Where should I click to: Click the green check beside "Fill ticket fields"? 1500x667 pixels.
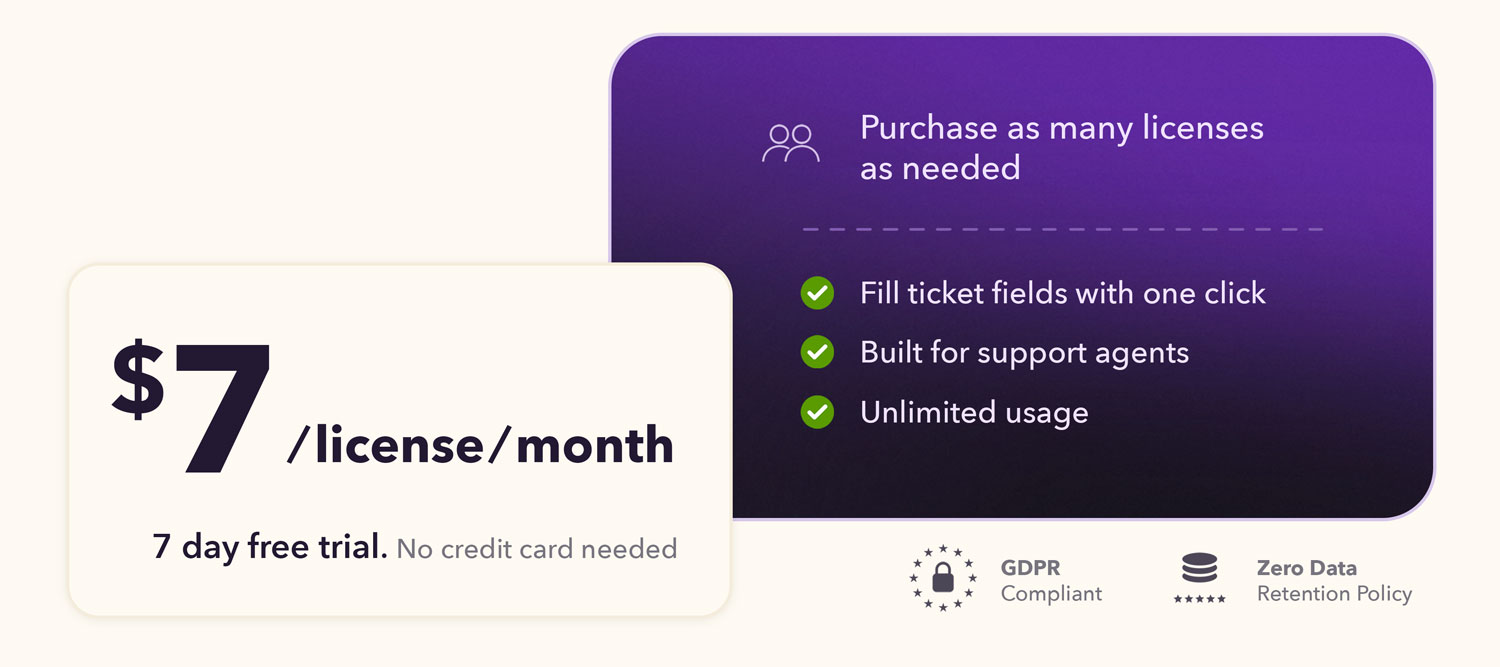coord(817,293)
